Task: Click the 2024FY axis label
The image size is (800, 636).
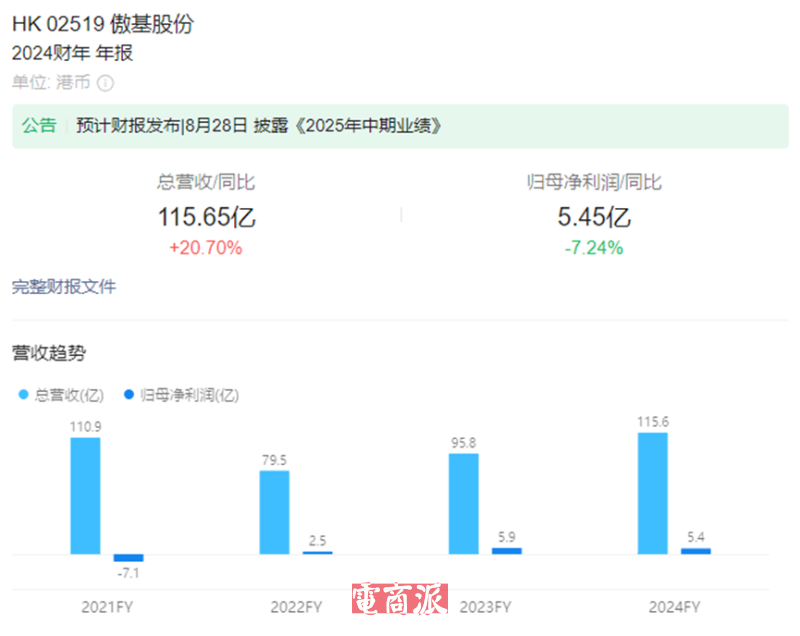Action: coord(674,607)
